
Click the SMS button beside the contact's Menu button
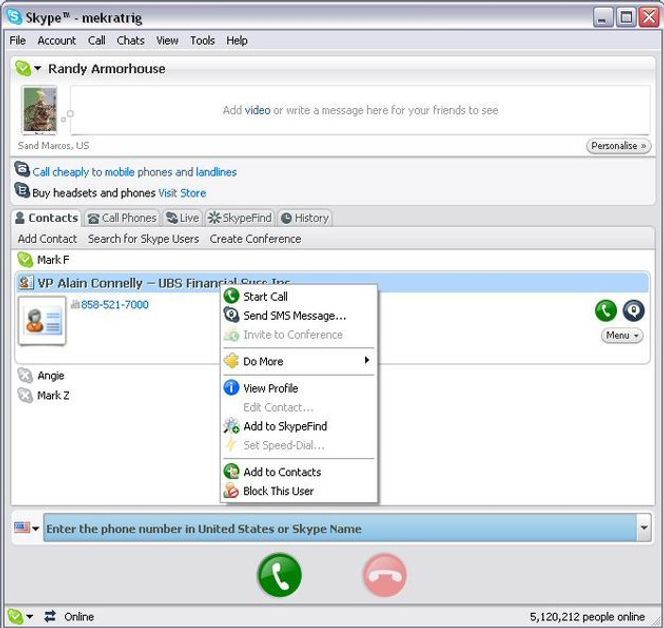(633, 310)
